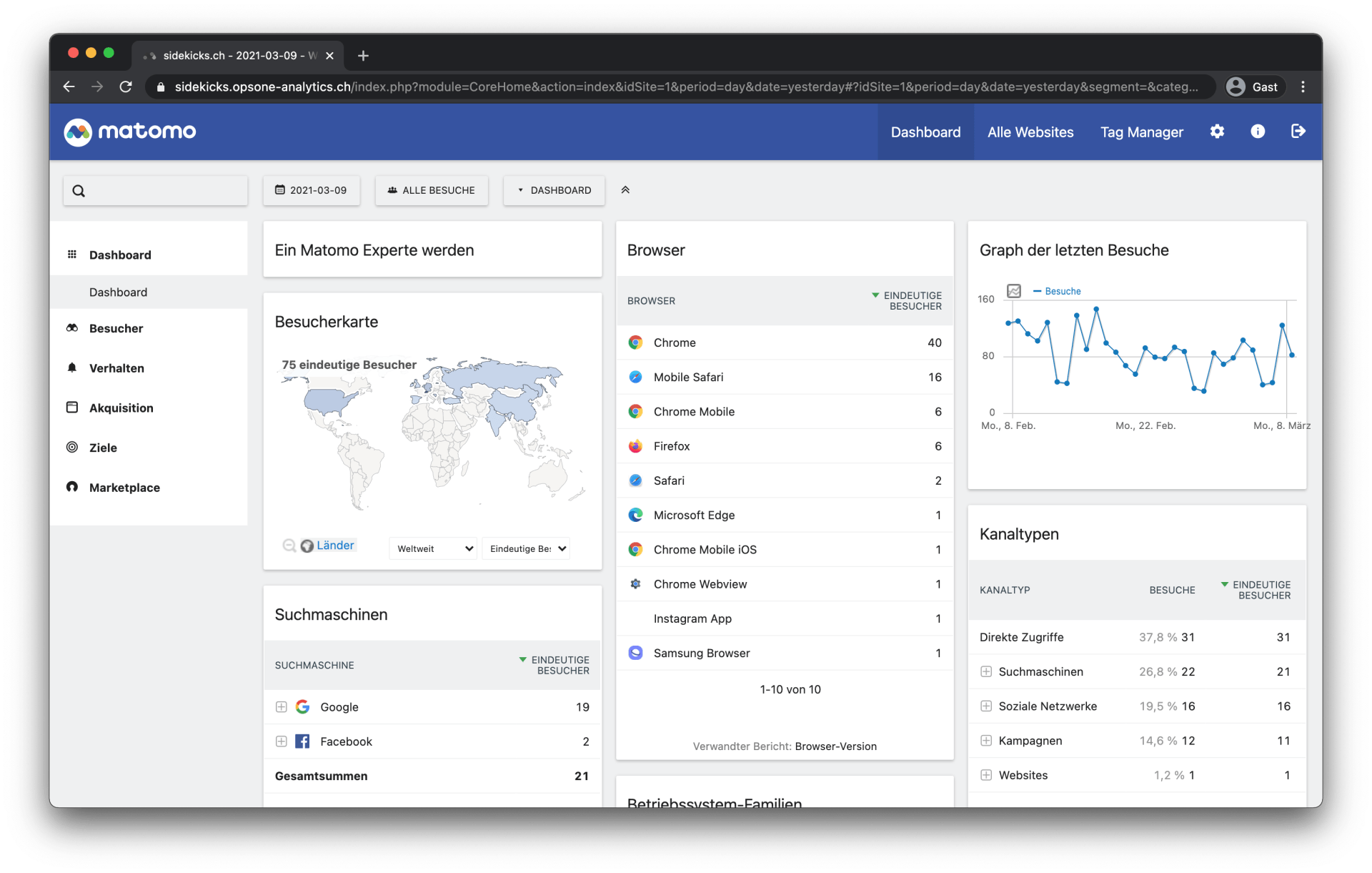This screenshot has width=1372, height=873.
Task: Reload the page in the browser
Action: pyautogui.click(x=126, y=87)
